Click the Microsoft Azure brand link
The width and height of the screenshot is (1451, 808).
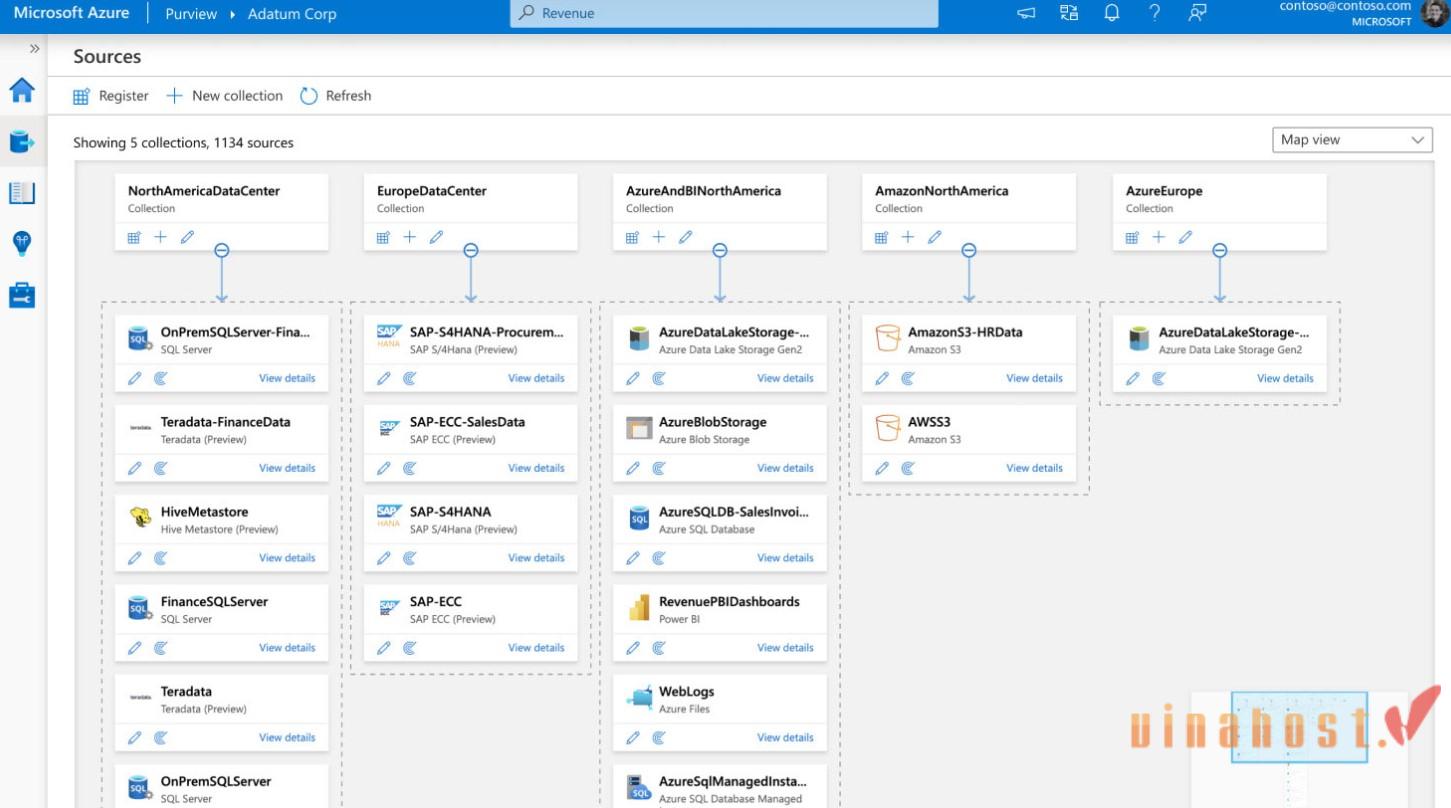click(71, 13)
